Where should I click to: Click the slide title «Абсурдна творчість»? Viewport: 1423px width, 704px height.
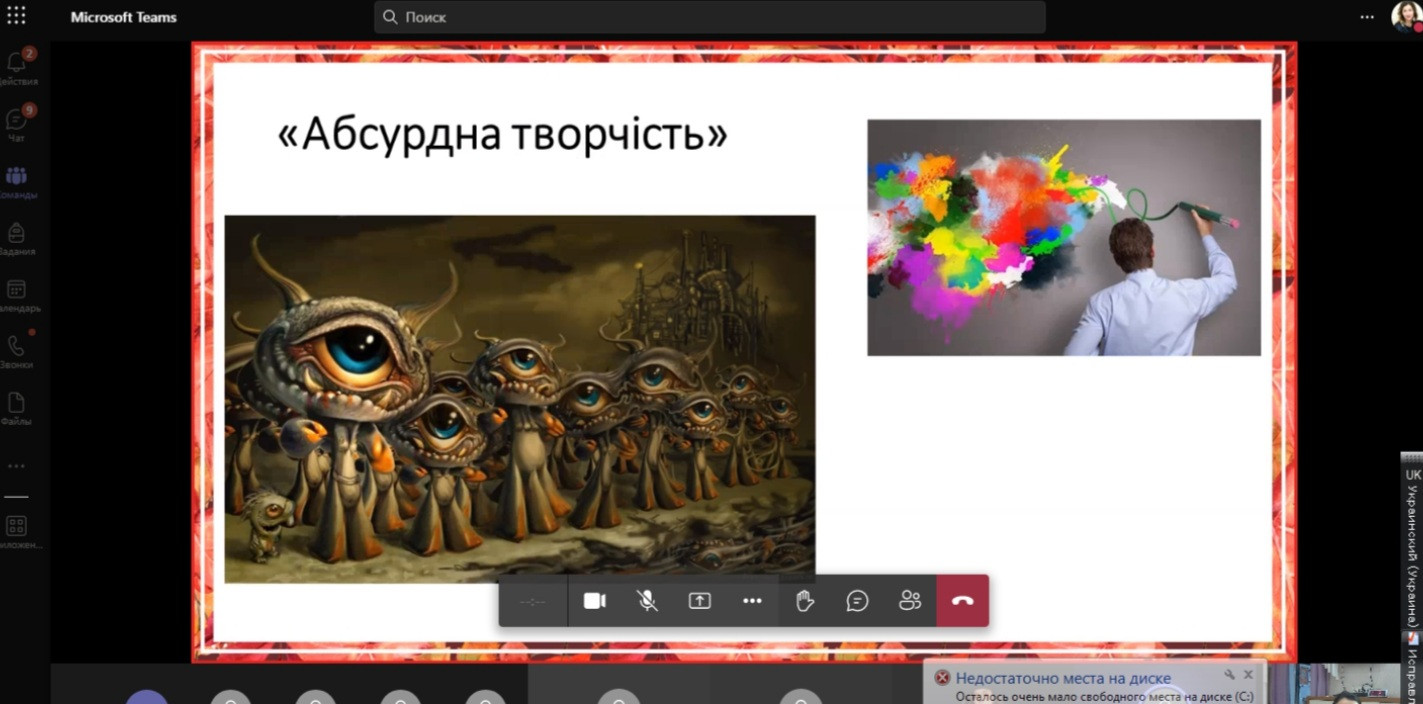coord(503,134)
